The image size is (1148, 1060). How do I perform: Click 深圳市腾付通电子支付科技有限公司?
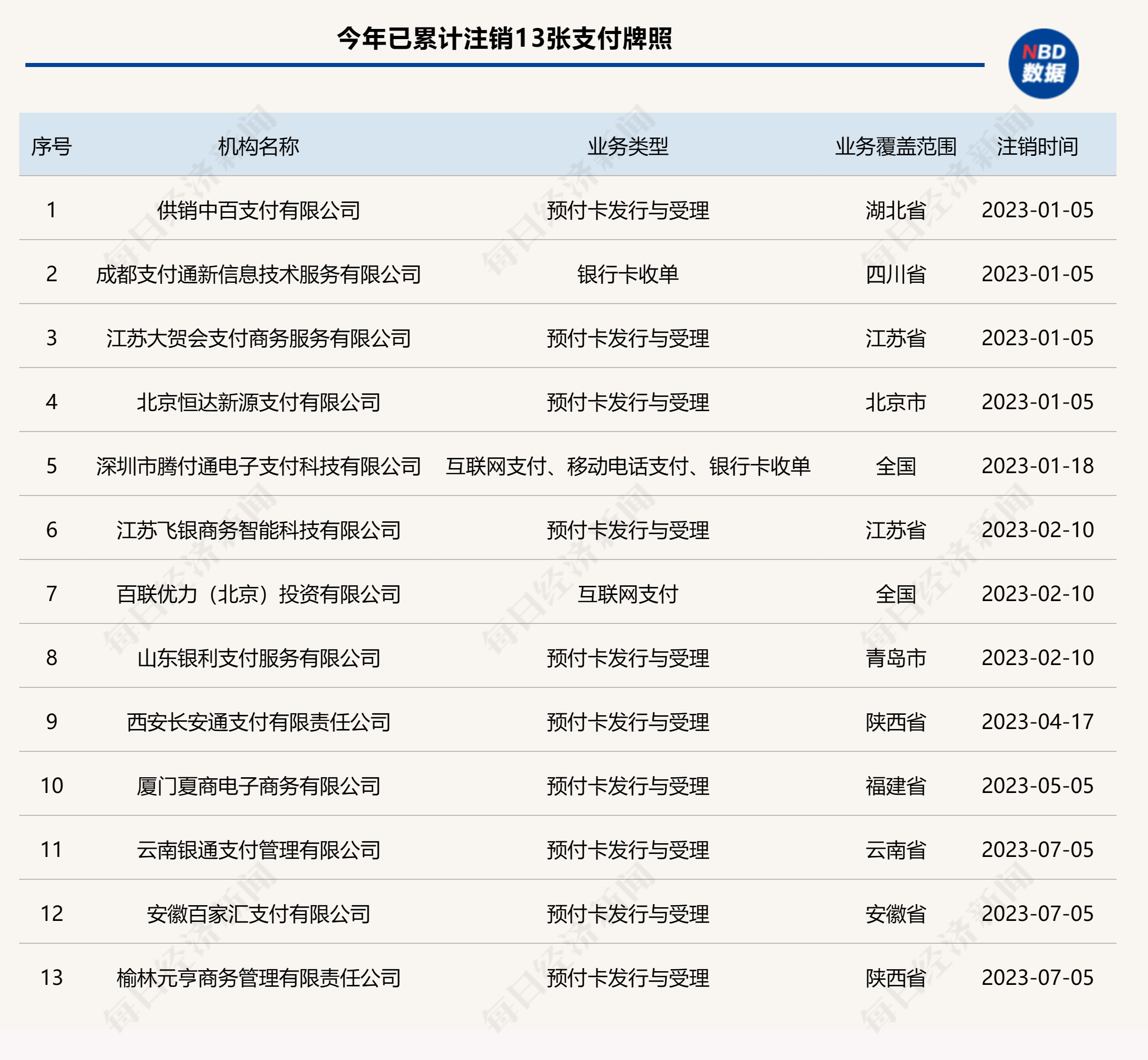pyautogui.click(x=259, y=467)
